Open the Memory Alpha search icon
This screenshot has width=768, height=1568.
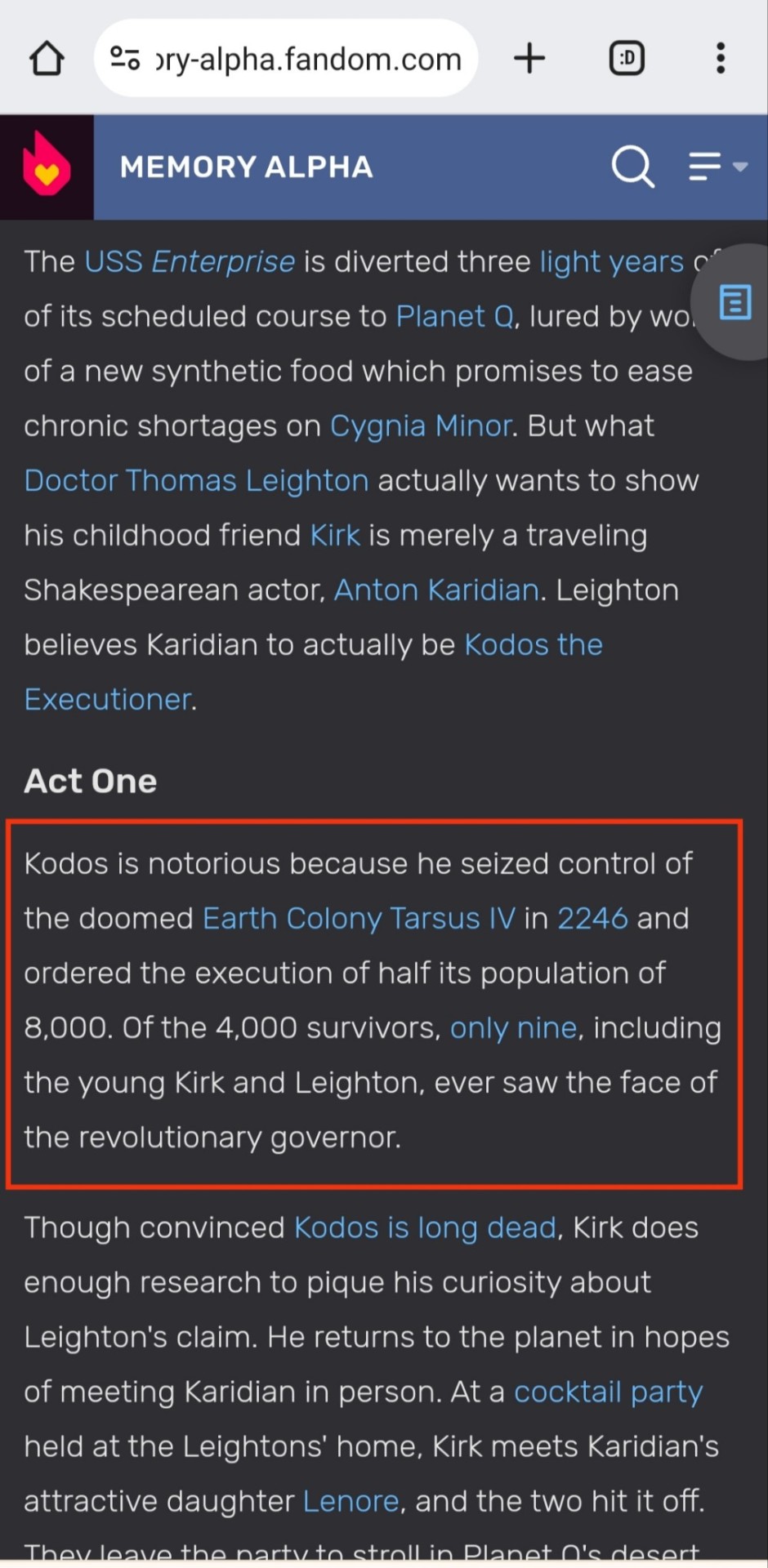[x=632, y=167]
